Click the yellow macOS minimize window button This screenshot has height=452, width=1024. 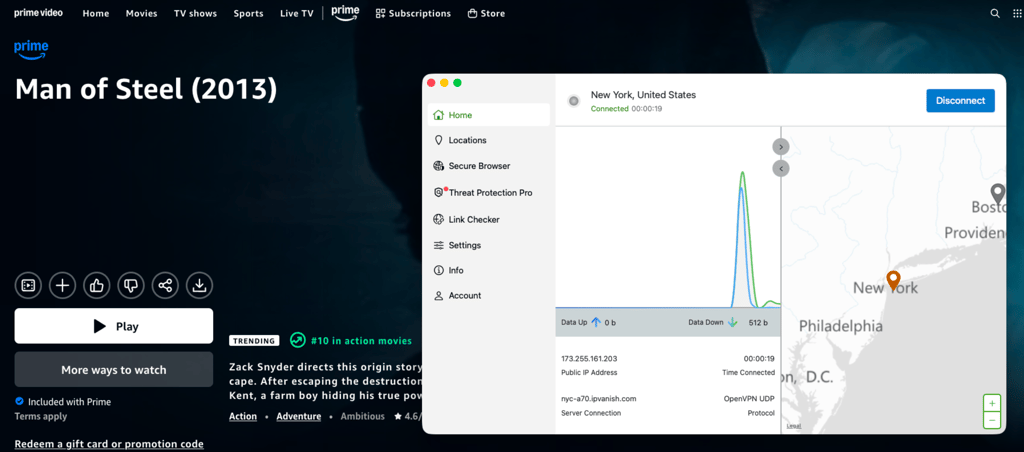click(444, 83)
